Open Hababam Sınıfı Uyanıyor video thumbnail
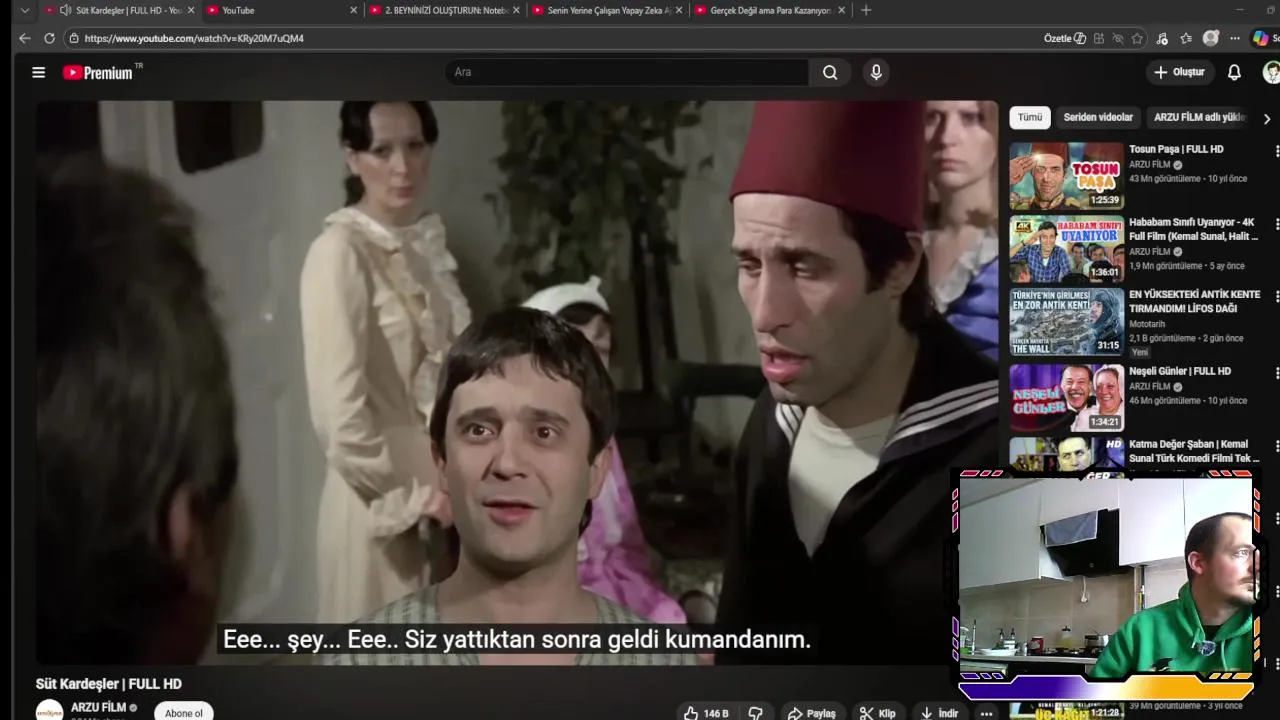The width and height of the screenshot is (1280, 720). [x=1066, y=249]
